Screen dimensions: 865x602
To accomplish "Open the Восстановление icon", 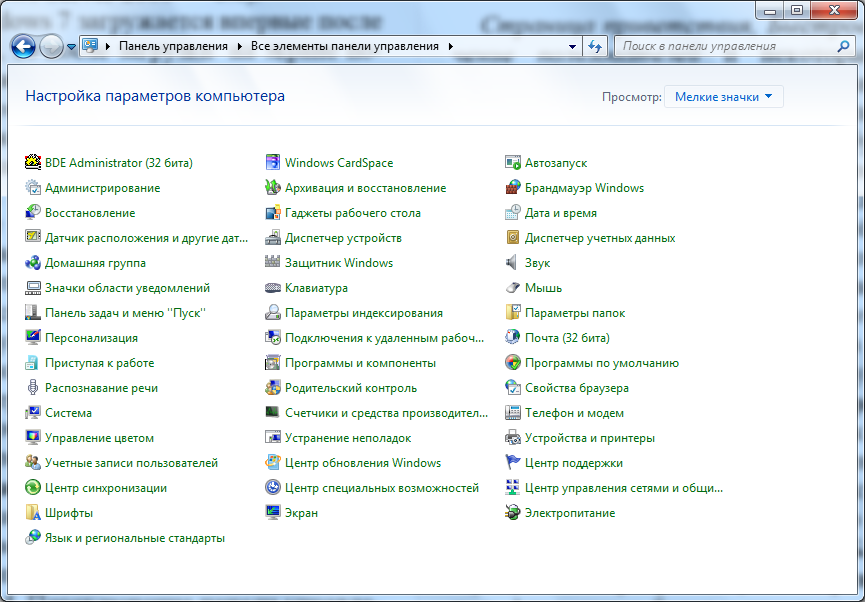I will (33, 212).
